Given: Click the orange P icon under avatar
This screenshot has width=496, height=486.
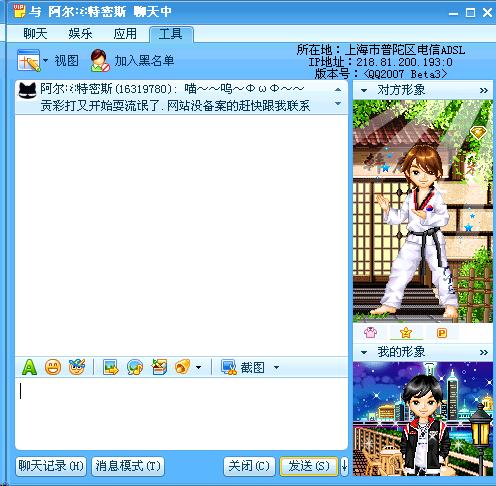Looking at the screenshot, I should pyautogui.click(x=442, y=333).
